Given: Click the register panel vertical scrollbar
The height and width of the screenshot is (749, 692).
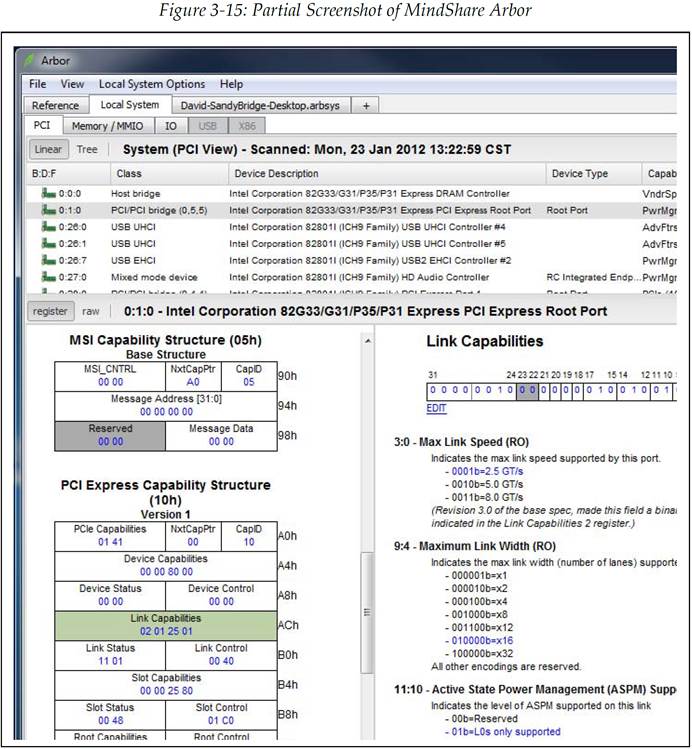Looking at the screenshot, I should tap(366, 611).
